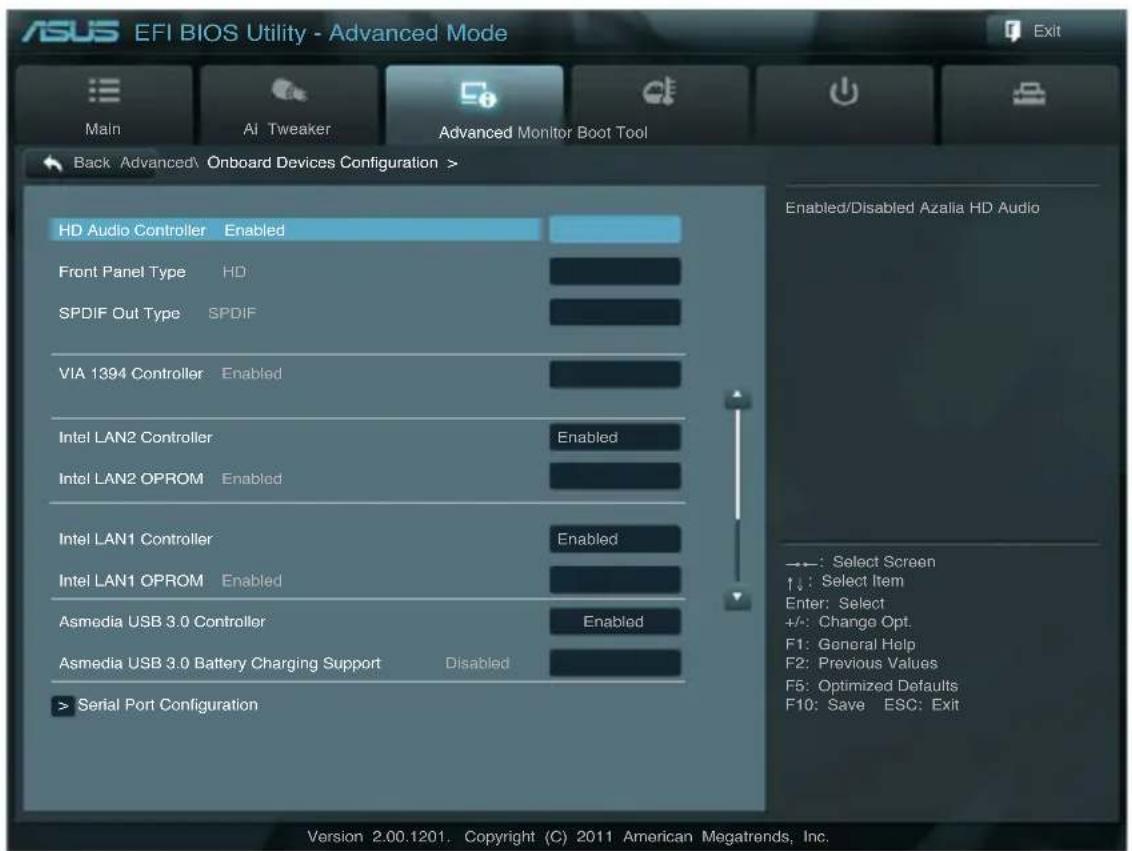
Task: Click the ASUS logo
Action: (x=70, y=32)
